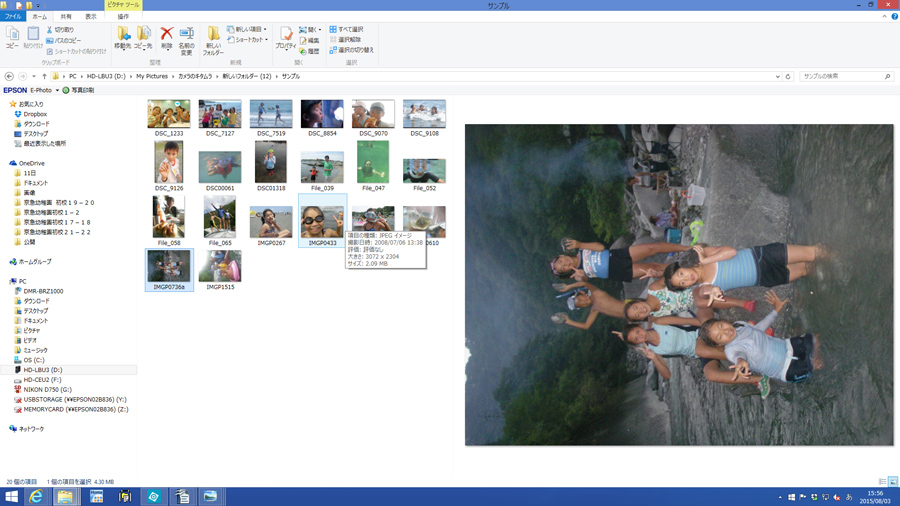The width and height of the screenshot is (900, 506).
Task: Click Select all (すべて選択) button
Action: click(x=347, y=30)
